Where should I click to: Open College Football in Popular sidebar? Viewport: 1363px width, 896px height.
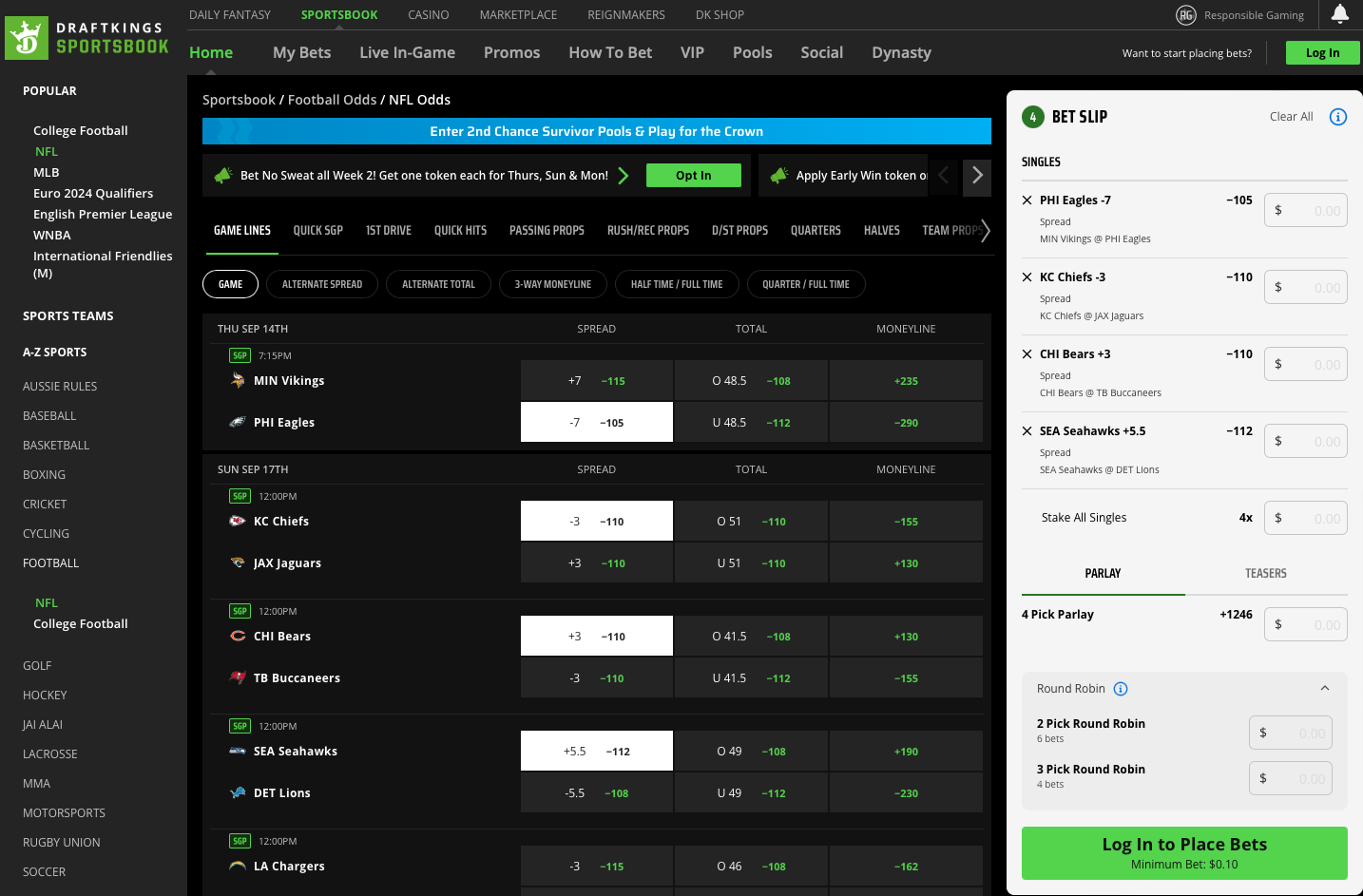coord(80,131)
